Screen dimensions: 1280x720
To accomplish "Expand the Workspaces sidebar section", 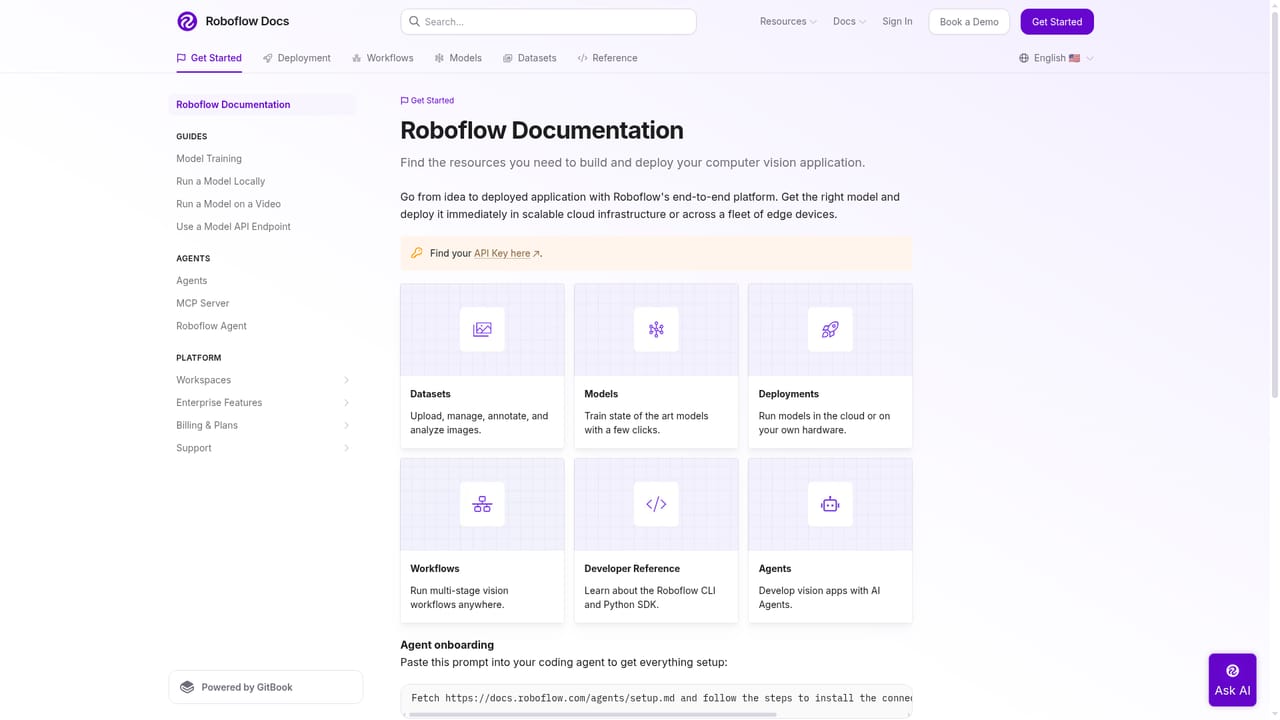I will tap(263, 380).
